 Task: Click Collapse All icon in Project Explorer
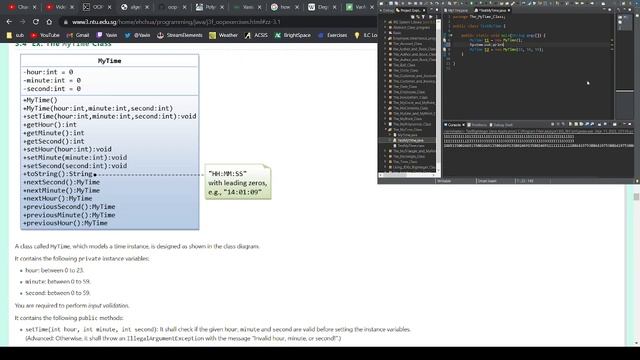(413, 17)
